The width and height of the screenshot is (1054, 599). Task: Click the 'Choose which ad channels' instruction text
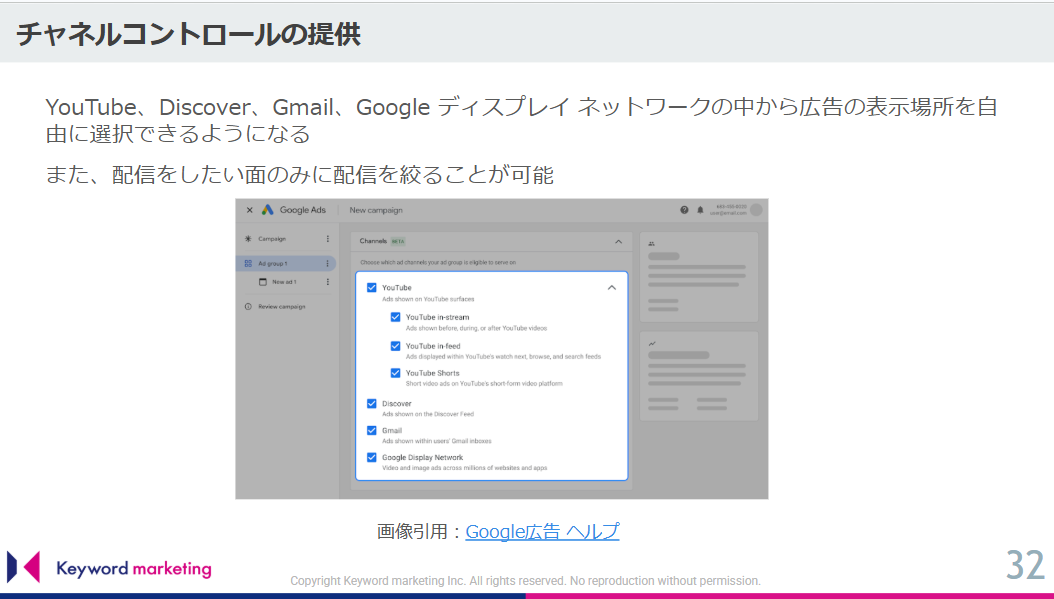(x=438, y=263)
